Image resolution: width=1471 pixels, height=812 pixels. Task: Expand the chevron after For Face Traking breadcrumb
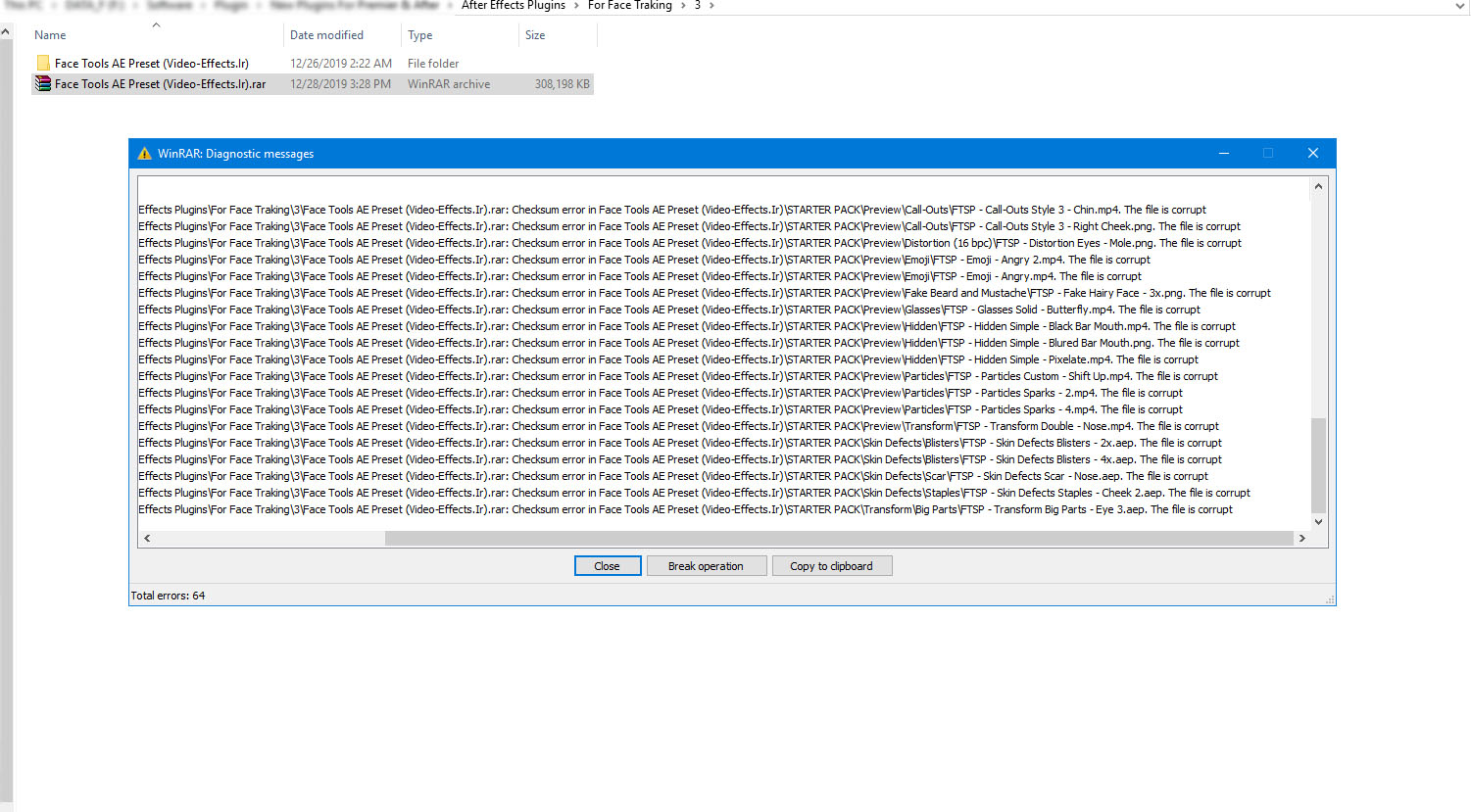click(x=683, y=6)
